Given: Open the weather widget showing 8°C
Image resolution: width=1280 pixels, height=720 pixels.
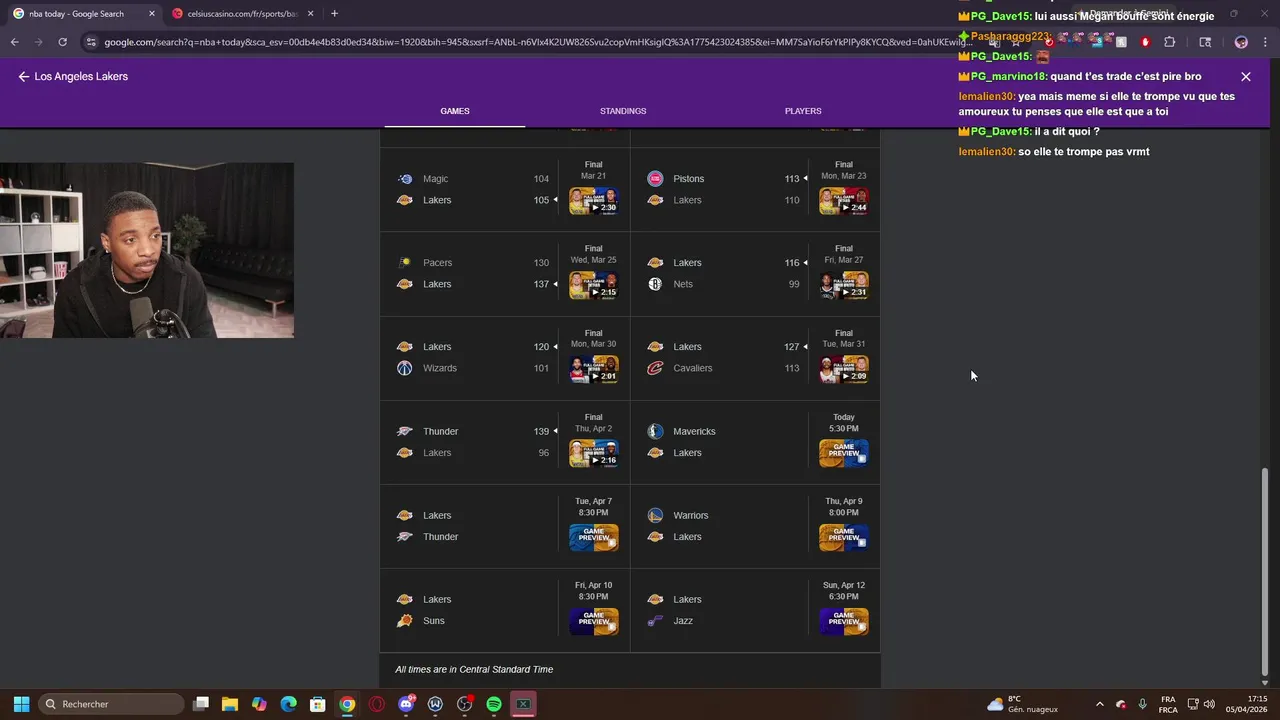Looking at the screenshot, I should [x=1022, y=704].
